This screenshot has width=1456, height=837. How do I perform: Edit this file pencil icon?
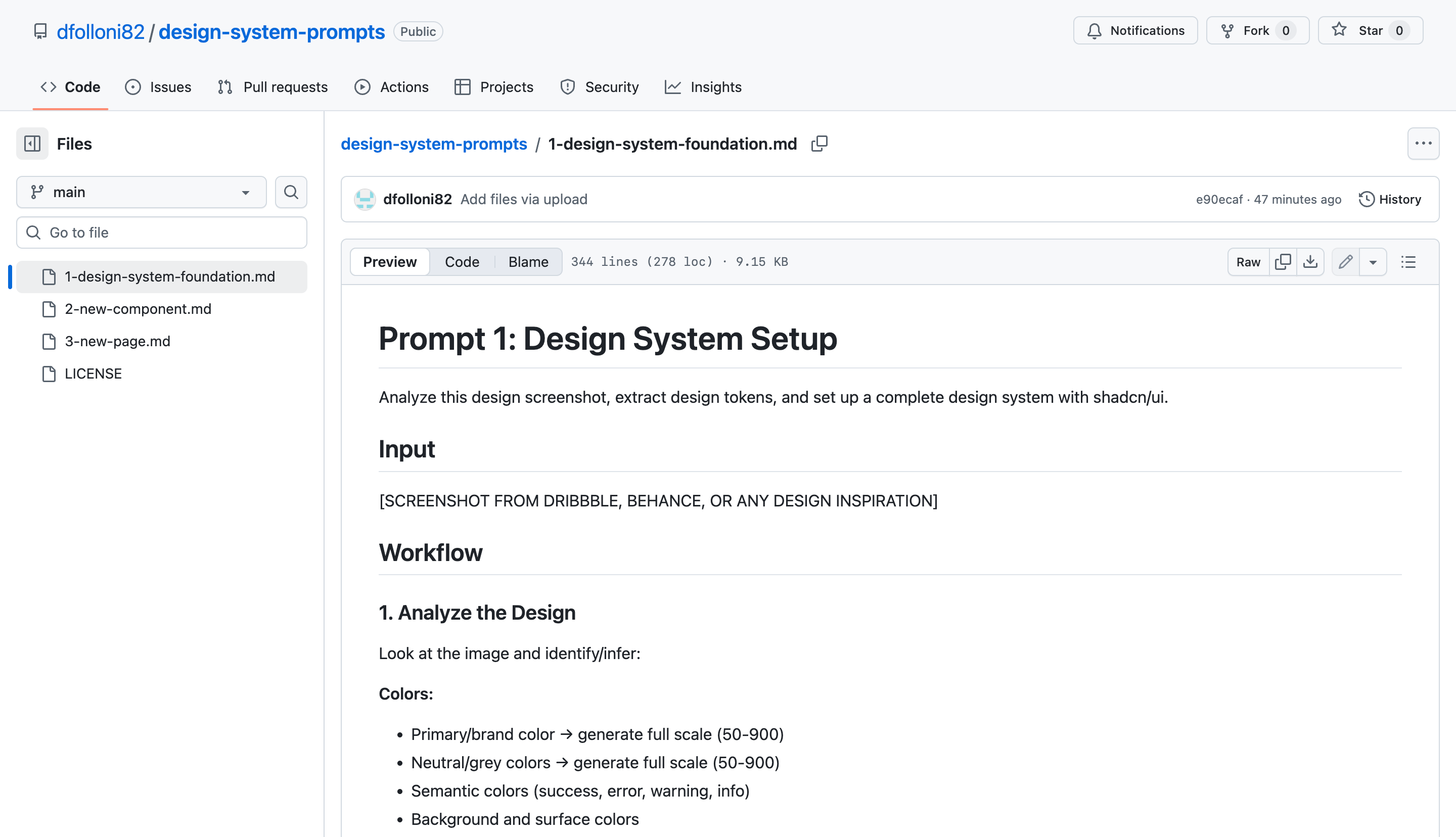tap(1345, 262)
